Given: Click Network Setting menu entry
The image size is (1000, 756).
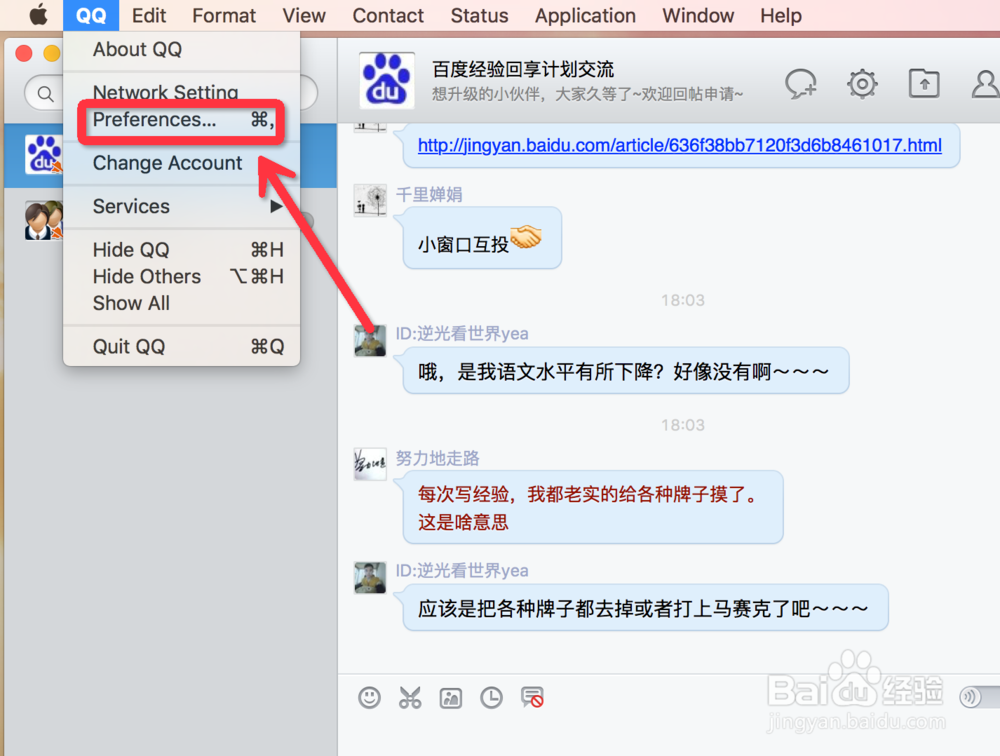Looking at the screenshot, I should (164, 92).
